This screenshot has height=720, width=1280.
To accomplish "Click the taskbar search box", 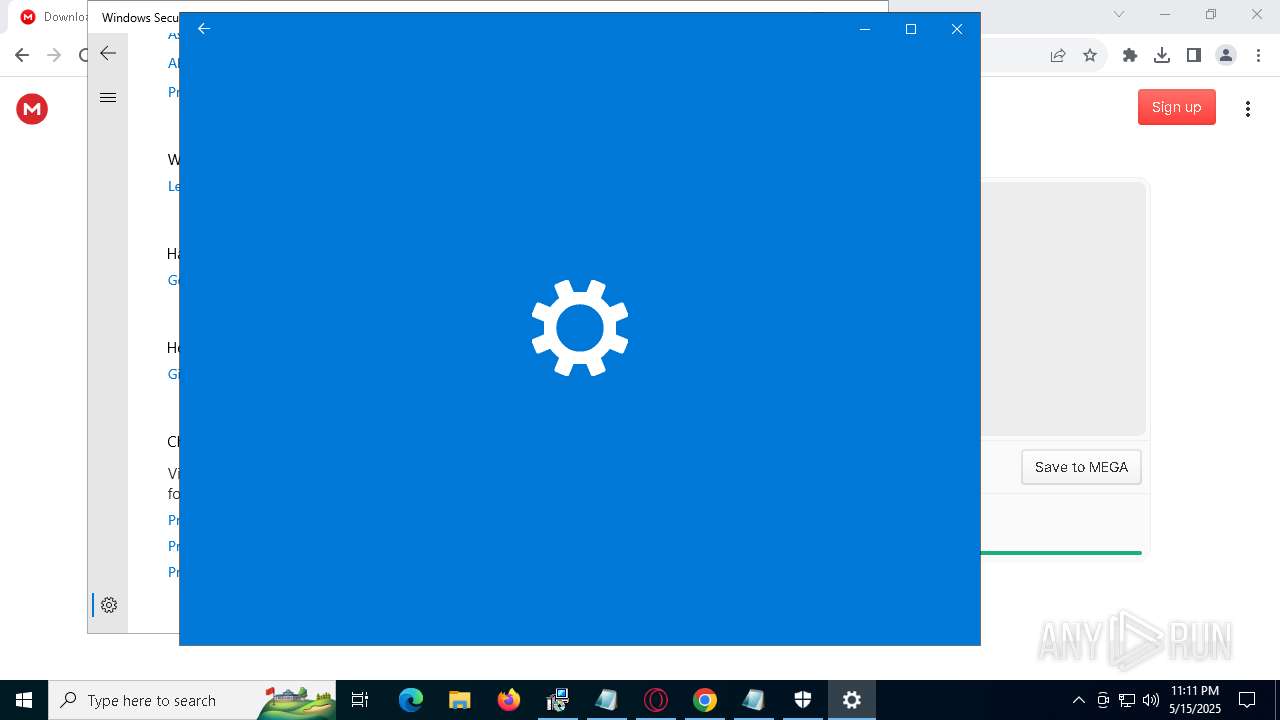I will pos(192,700).
